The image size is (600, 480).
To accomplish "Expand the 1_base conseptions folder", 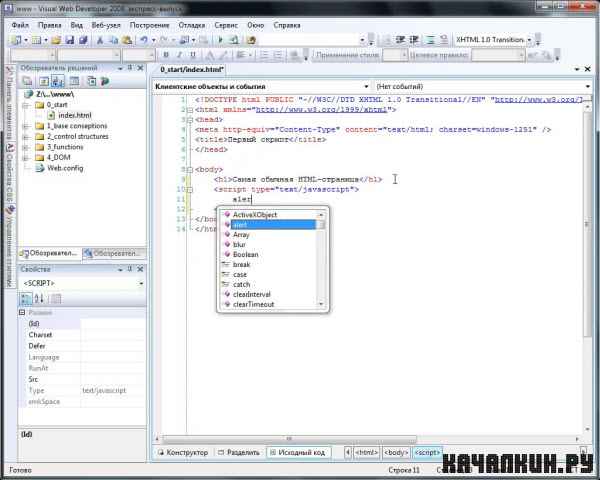I will [x=26, y=126].
